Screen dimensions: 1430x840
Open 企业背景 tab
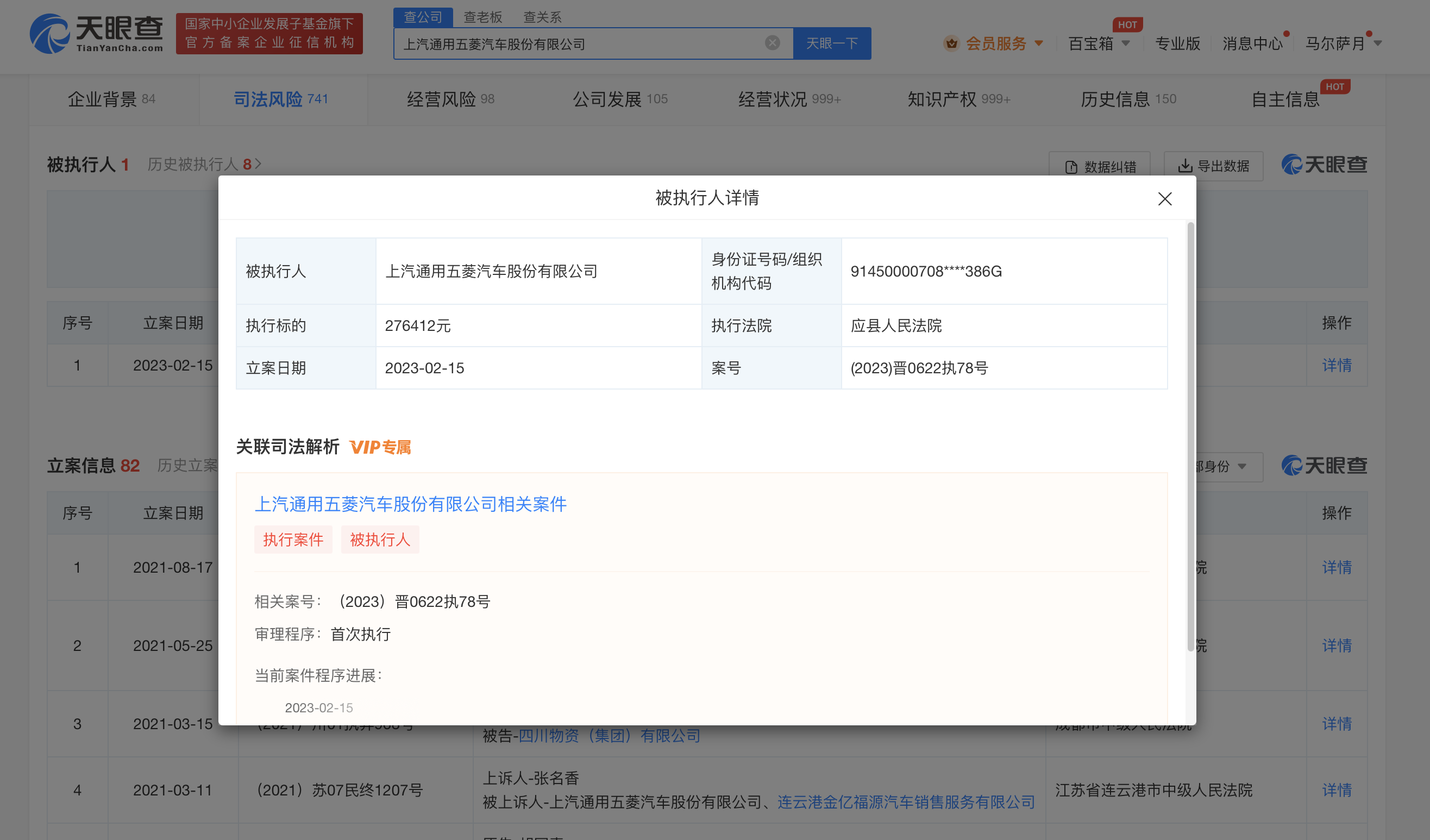[x=112, y=99]
